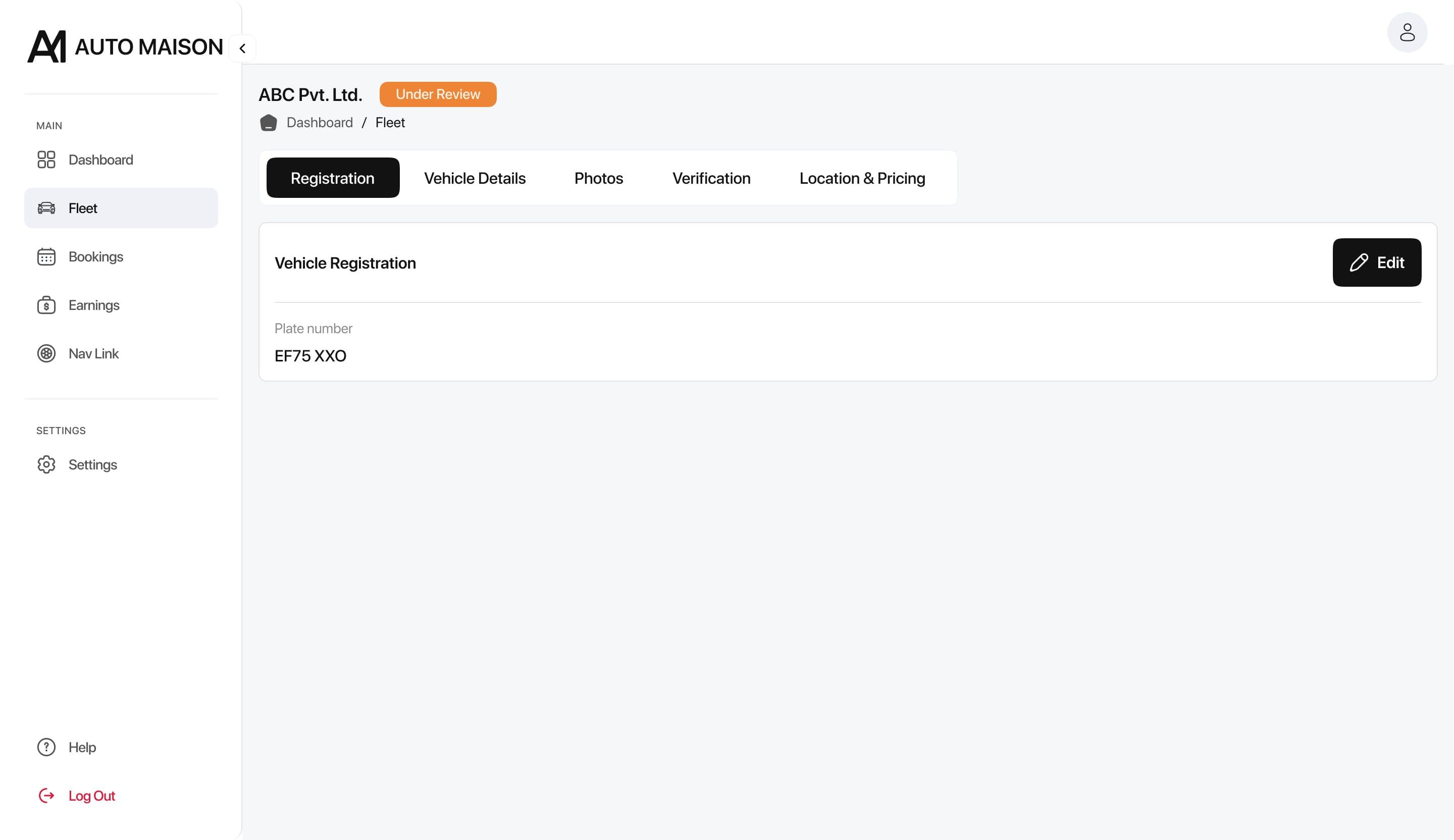Click the Under Review status badge
The image size is (1454, 840).
click(437, 94)
